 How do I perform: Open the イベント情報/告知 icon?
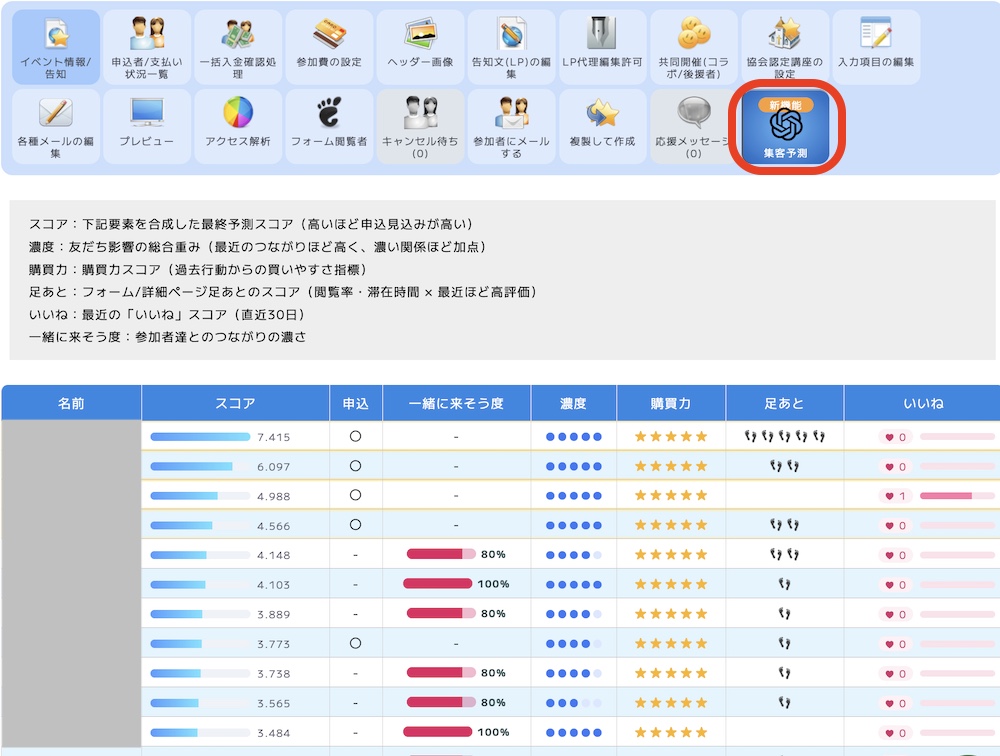point(56,47)
